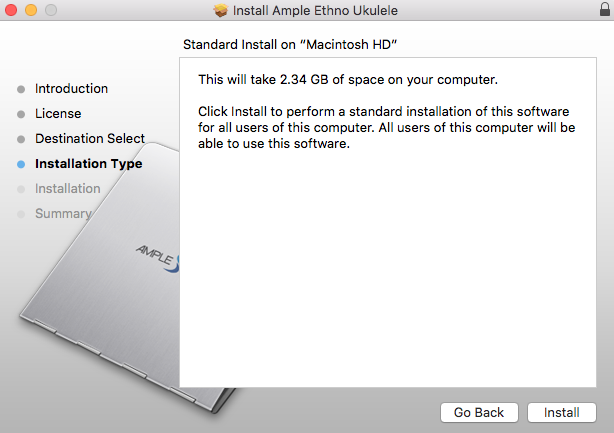Select the Destination Select step label
The width and height of the screenshot is (614, 433).
(x=90, y=139)
